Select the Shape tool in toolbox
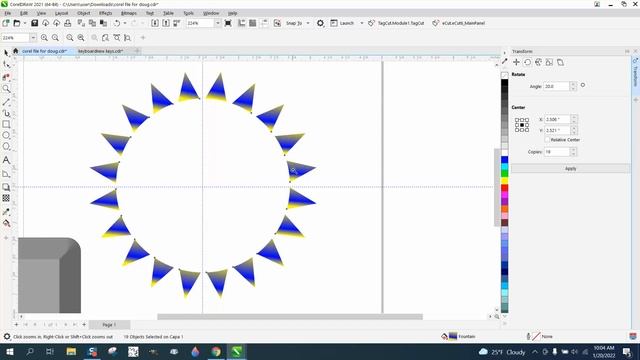The height and width of the screenshot is (360, 640). 6,64
